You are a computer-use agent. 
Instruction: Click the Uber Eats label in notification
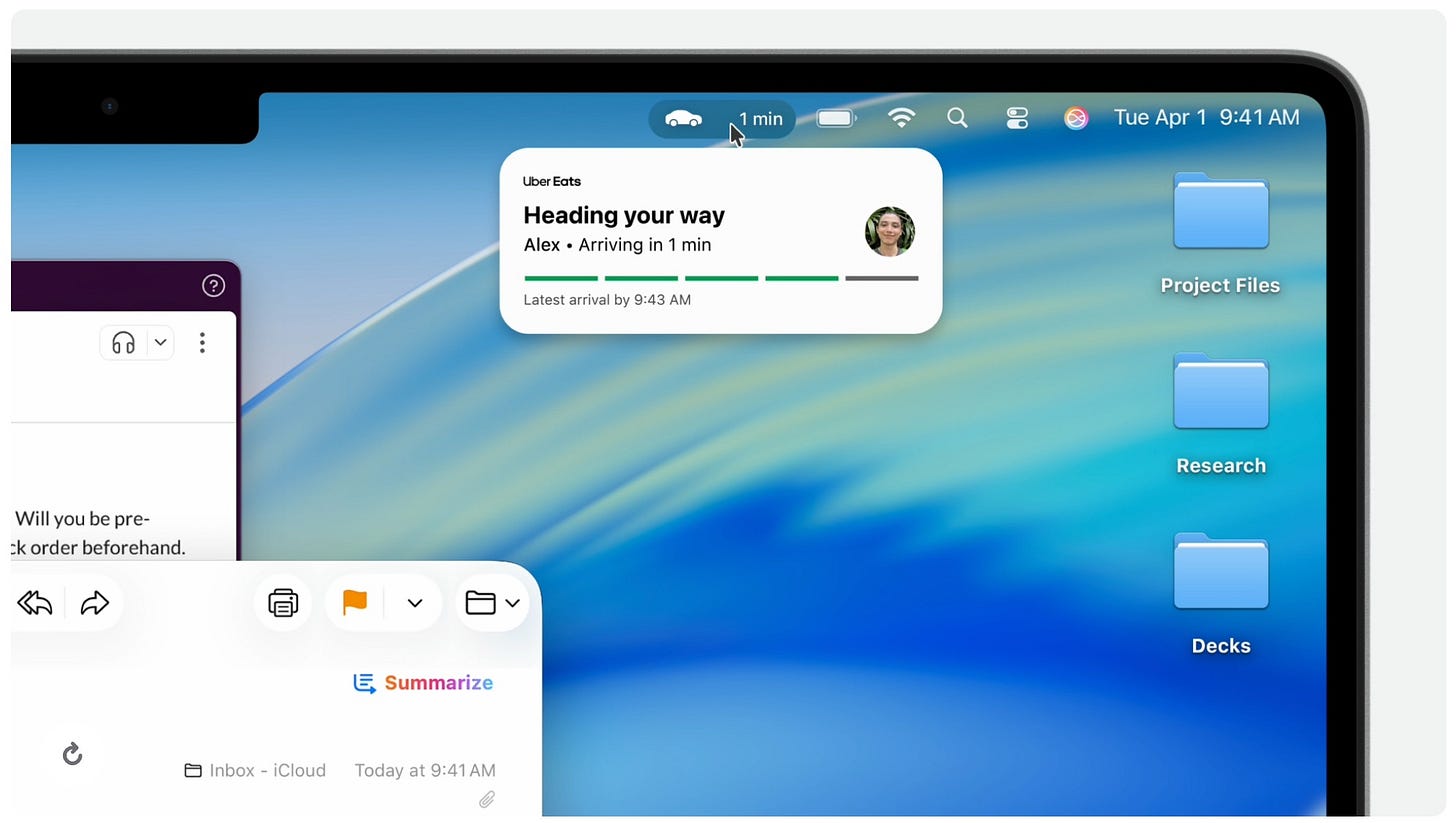coord(552,181)
